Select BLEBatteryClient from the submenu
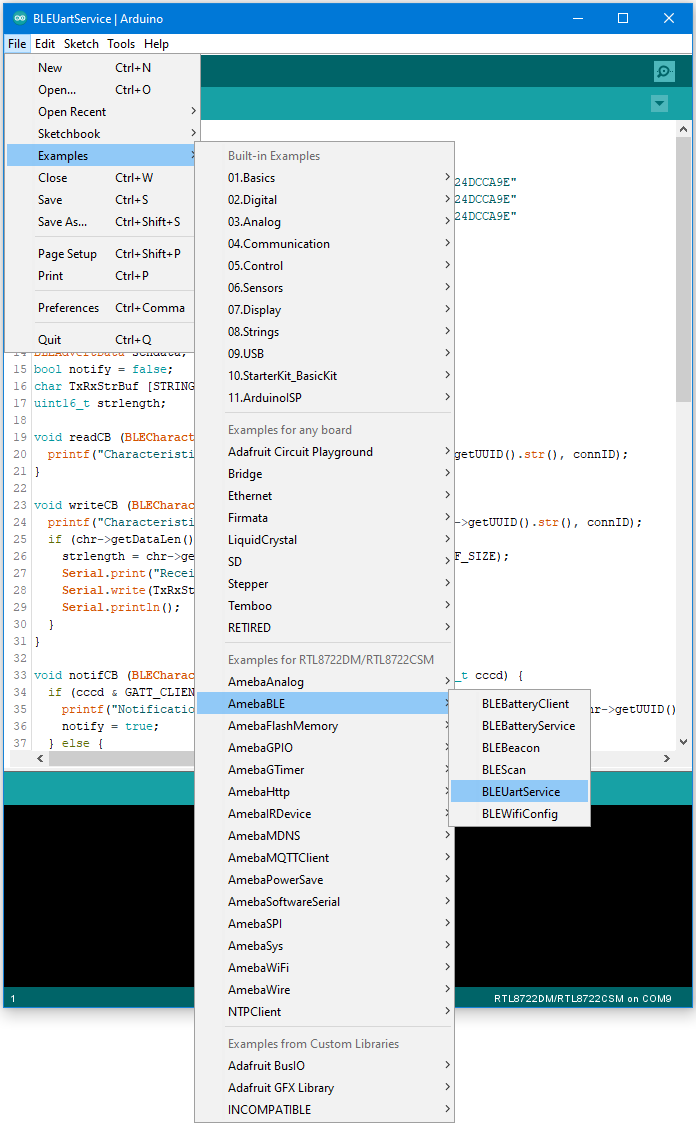 click(x=524, y=704)
